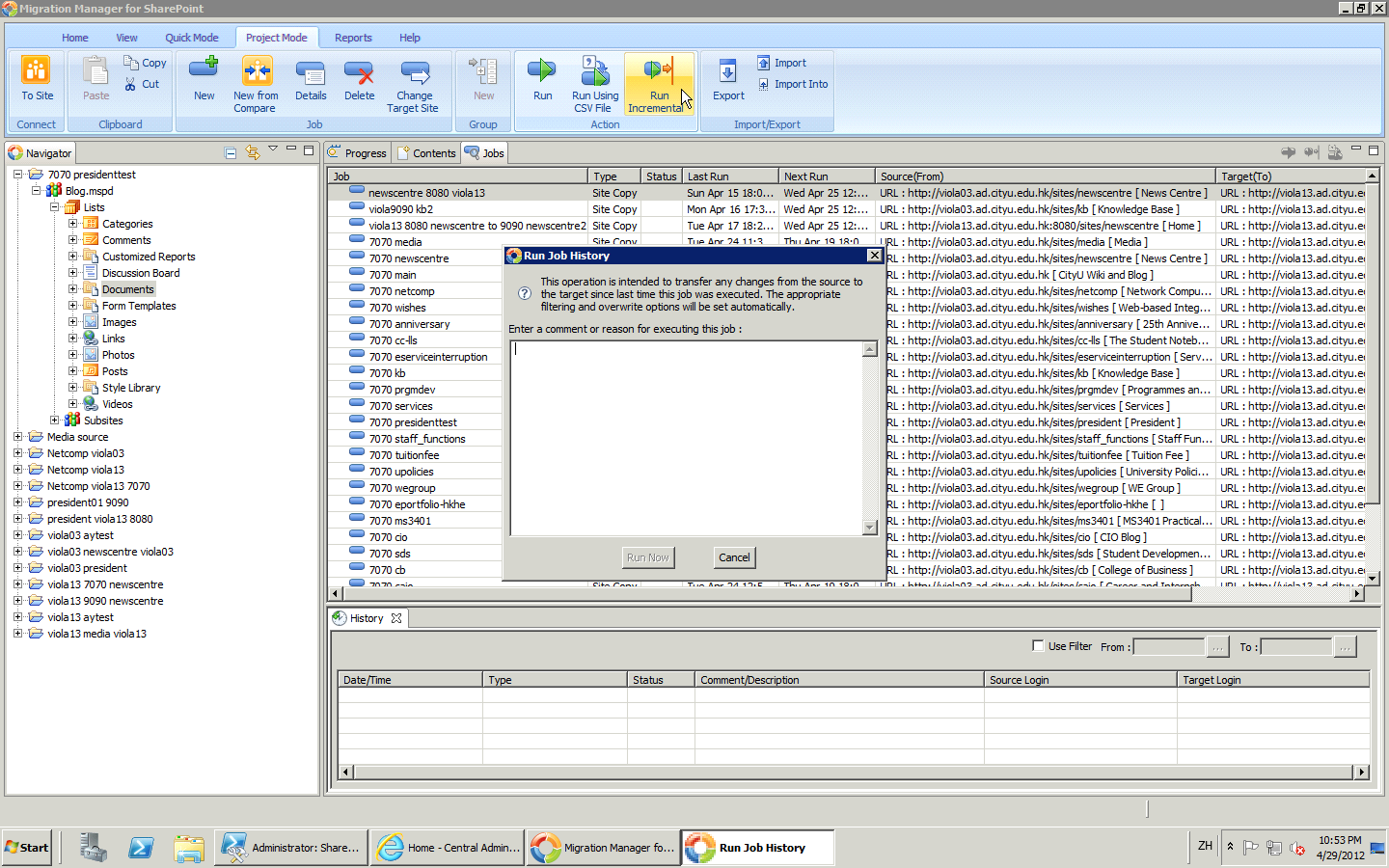Switch to Quick Mode tab
This screenshot has height=868, width=1389.
tap(191, 38)
